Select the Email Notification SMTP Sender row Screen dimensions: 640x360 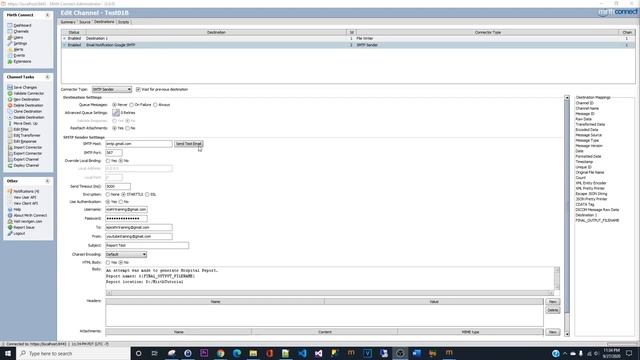click(348, 45)
